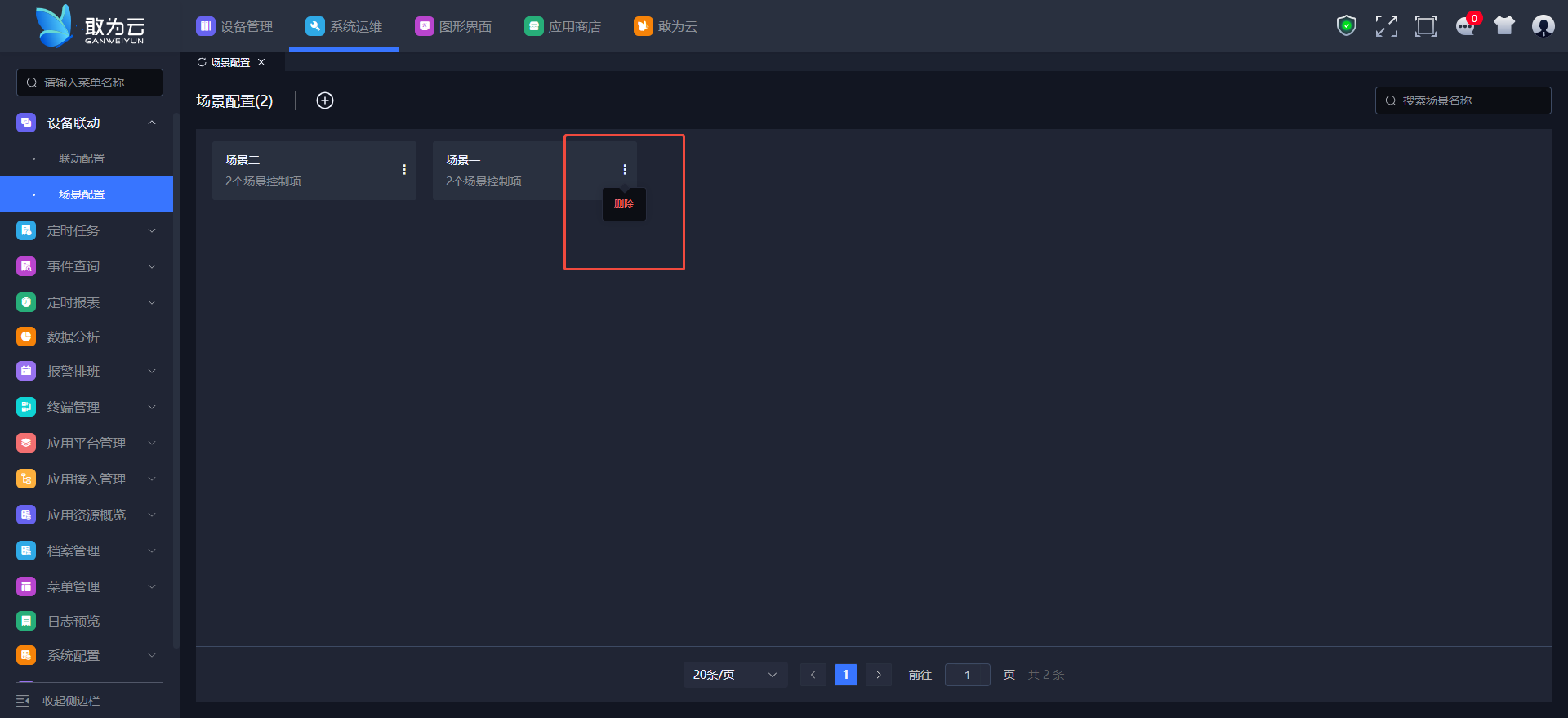Screen dimensions: 1568x718
Task: Click the 定时任务 sidebar icon
Action: 26,230
